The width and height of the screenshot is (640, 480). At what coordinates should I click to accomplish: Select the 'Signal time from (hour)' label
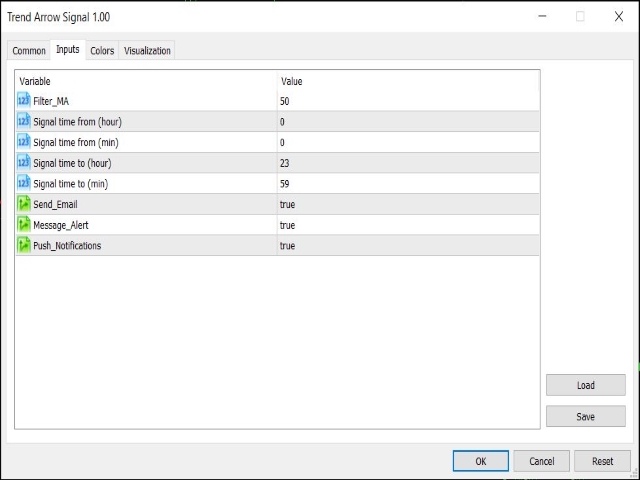(78, 122)
